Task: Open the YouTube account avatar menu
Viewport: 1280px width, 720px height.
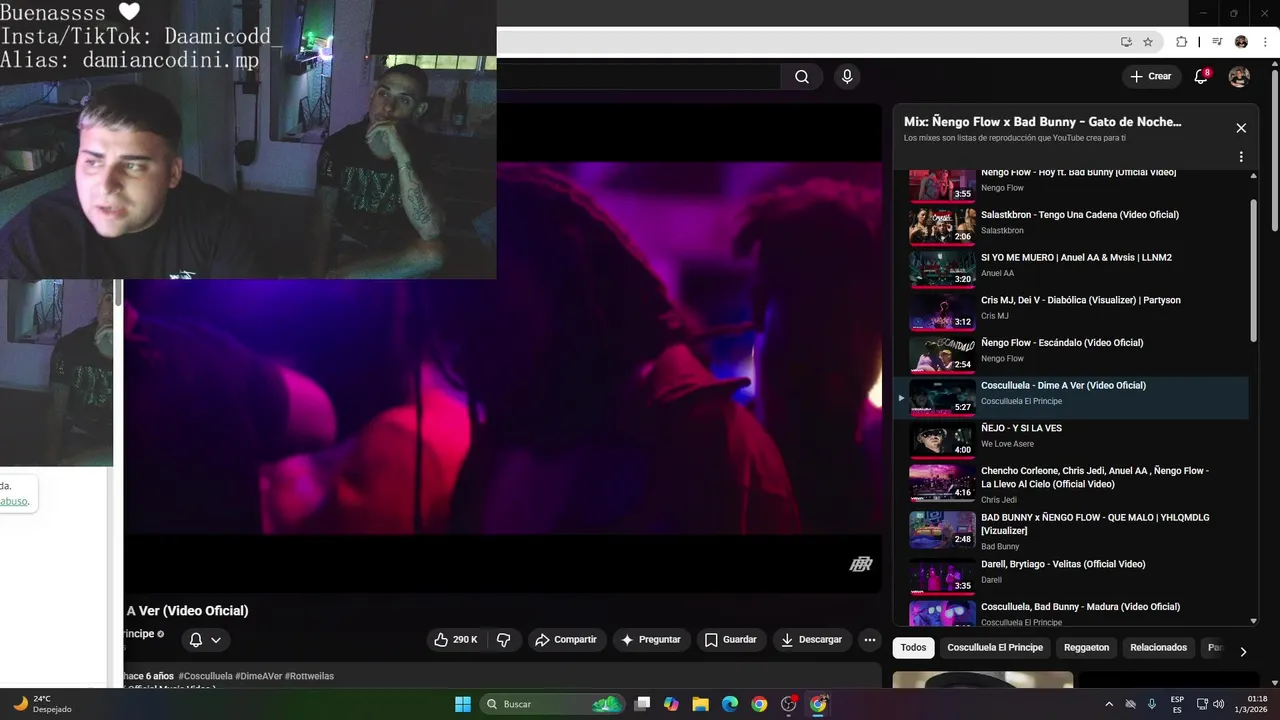Action: [x=1239, y=77]
